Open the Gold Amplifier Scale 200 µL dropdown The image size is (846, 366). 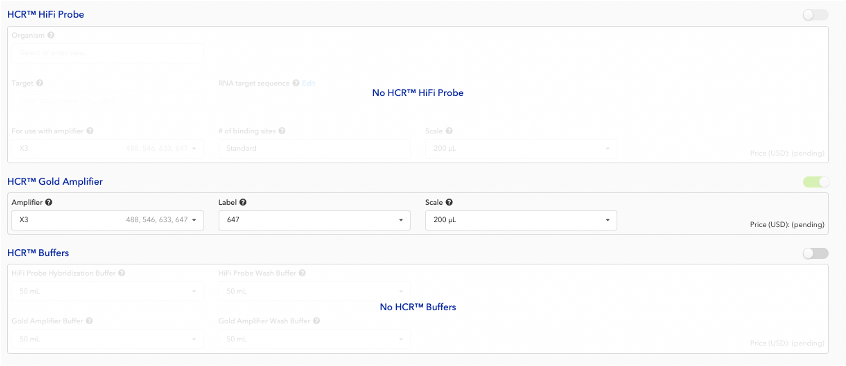coord(521,220)
